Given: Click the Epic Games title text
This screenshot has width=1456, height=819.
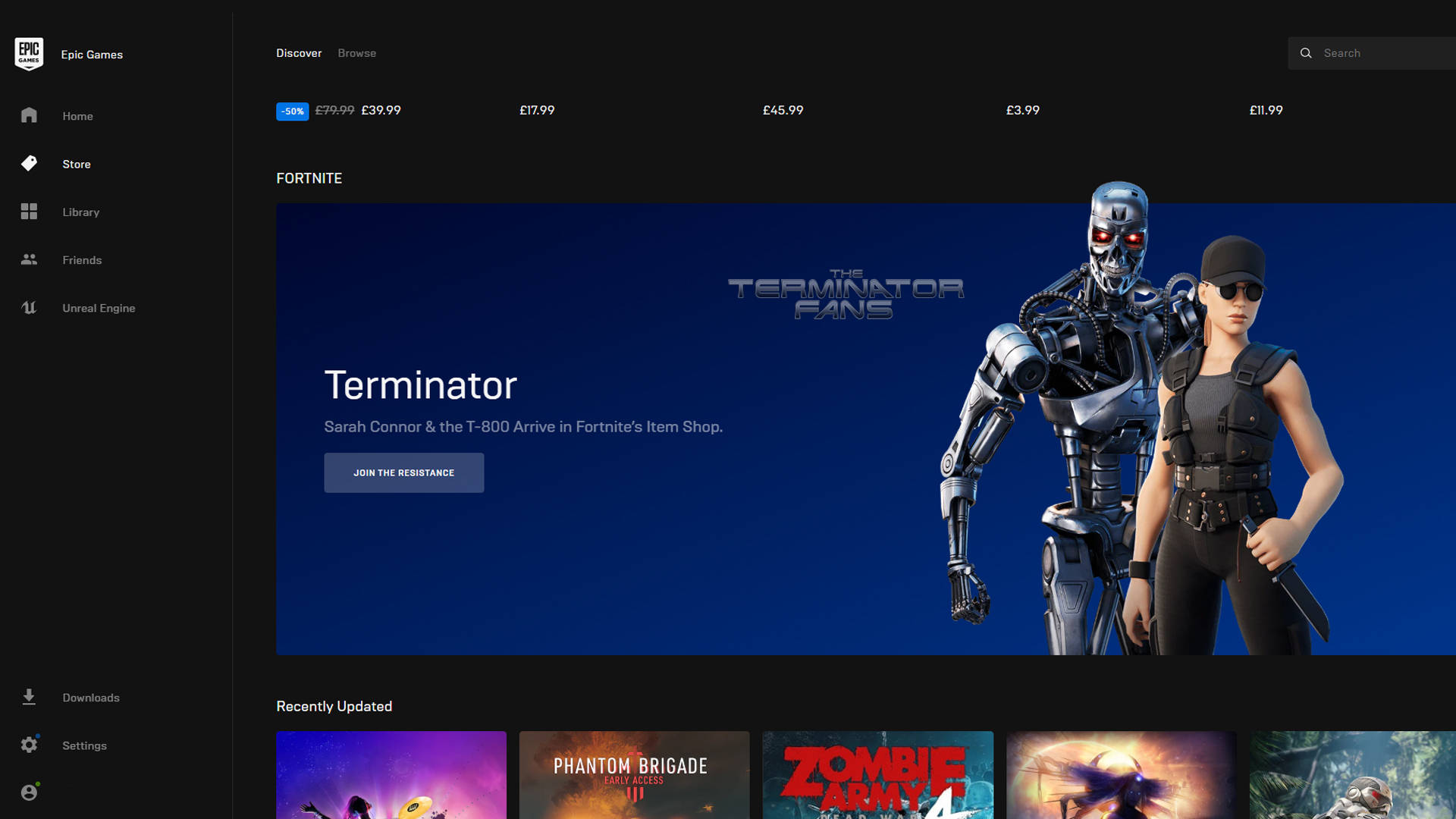Looking at the screenshot, I should (x=92, y=55).
